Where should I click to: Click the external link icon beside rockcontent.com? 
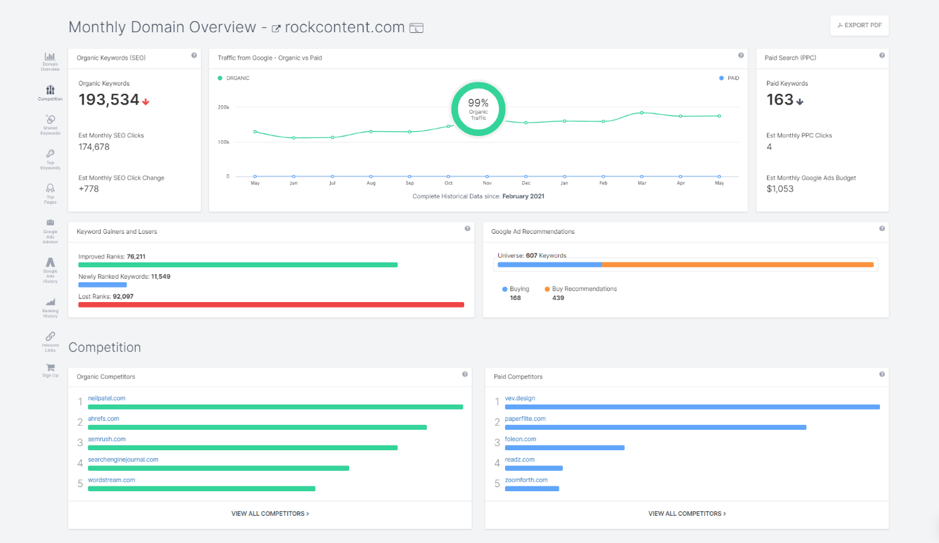(276, 29)
